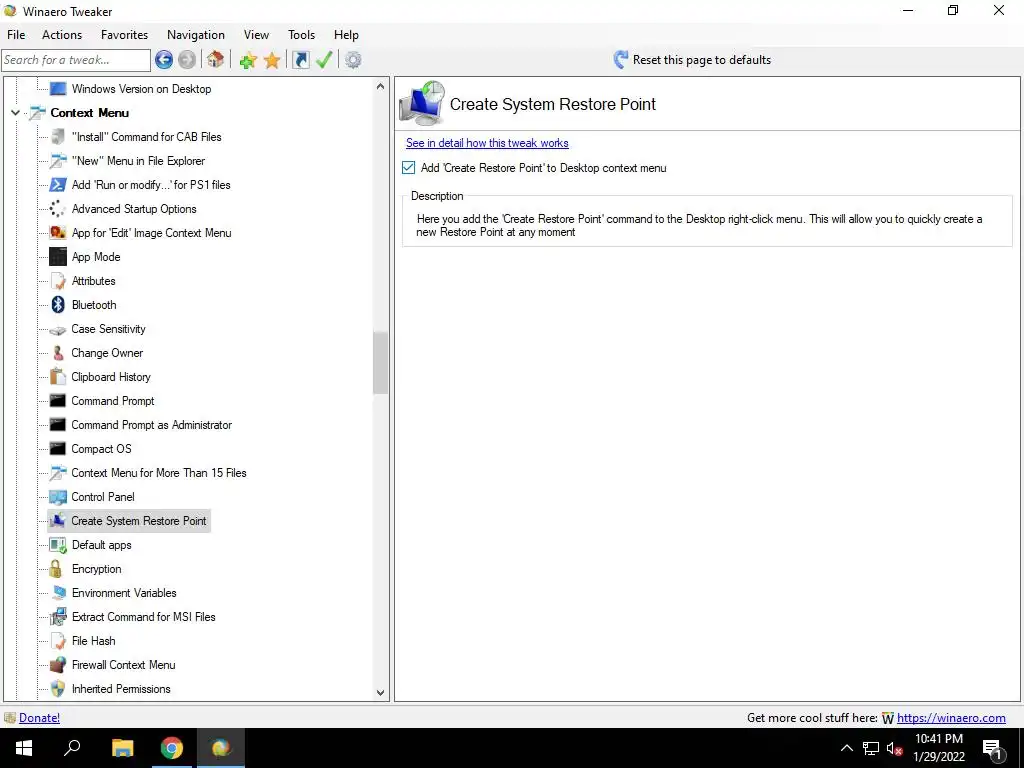1024x768 pixels.
Task: Click the Firewall Context Menu icon
Action: 58,665
